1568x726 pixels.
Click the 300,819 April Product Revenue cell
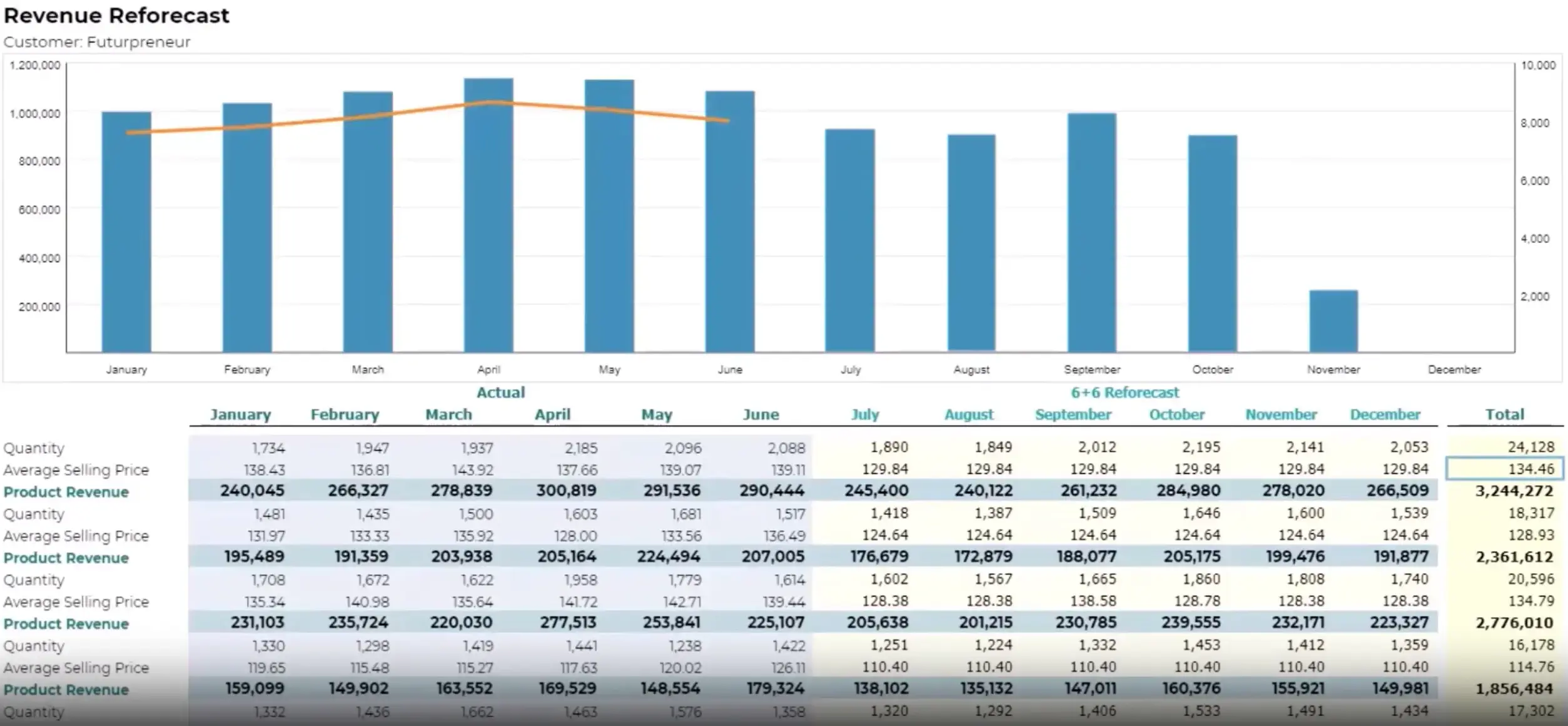pyautogui.click(x=566, y=492)
